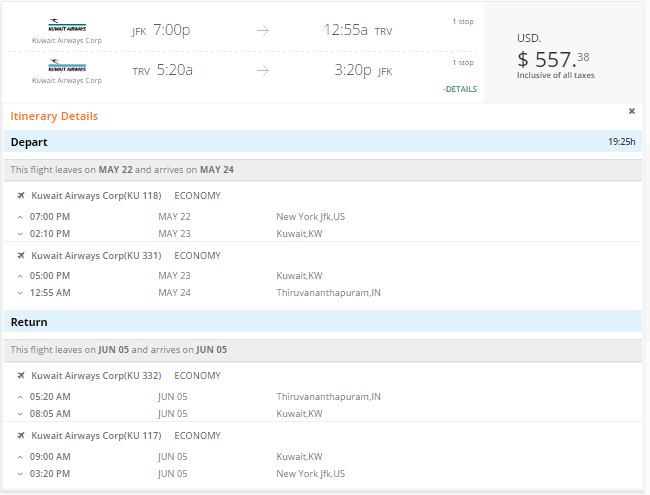The width and height of the screenshot is (650, 495).
Task: Click arrival chevron next to 02:10 PM
Action: click(x=20, y=234)
